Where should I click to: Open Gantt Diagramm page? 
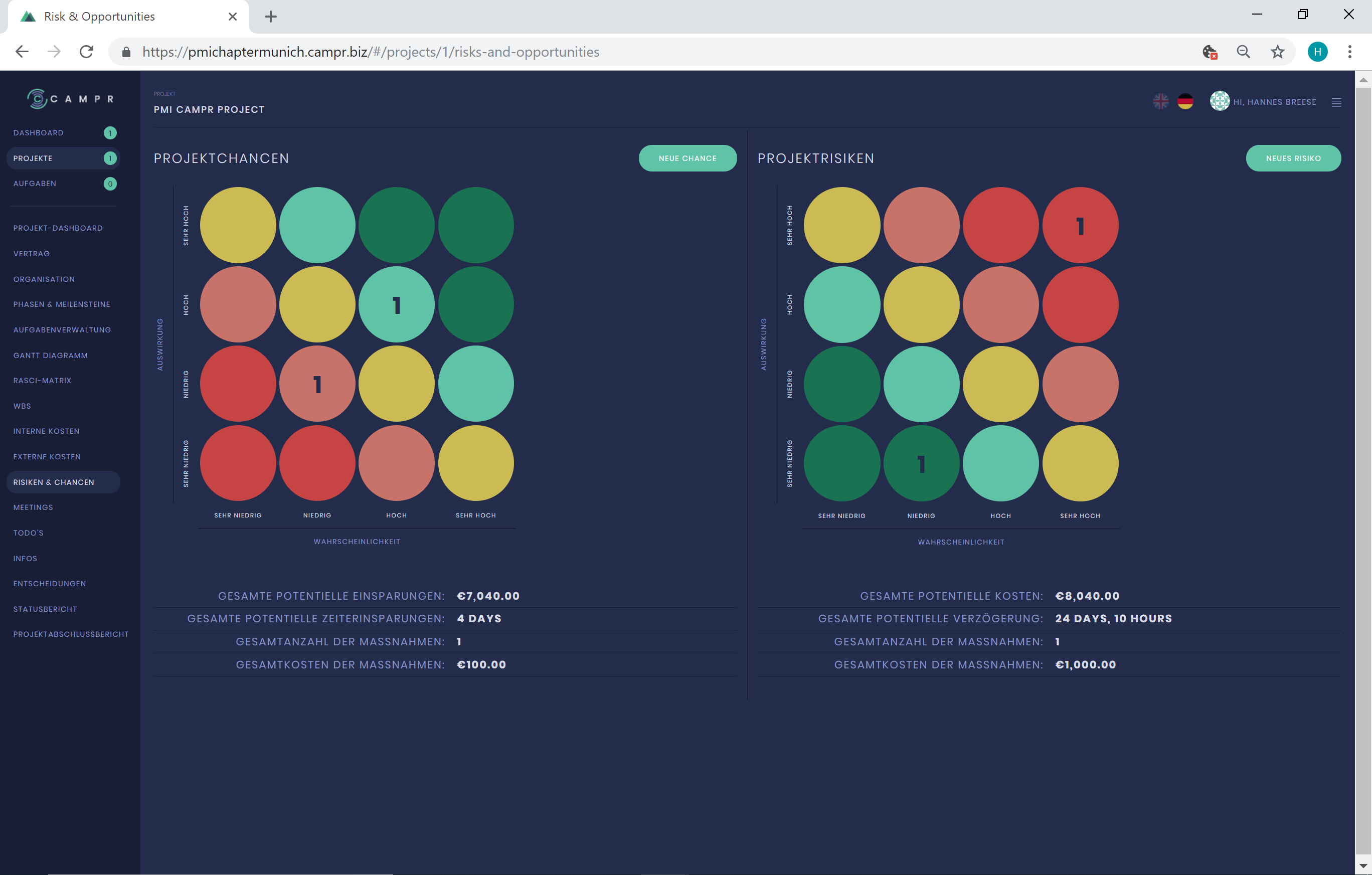(50, 356)
